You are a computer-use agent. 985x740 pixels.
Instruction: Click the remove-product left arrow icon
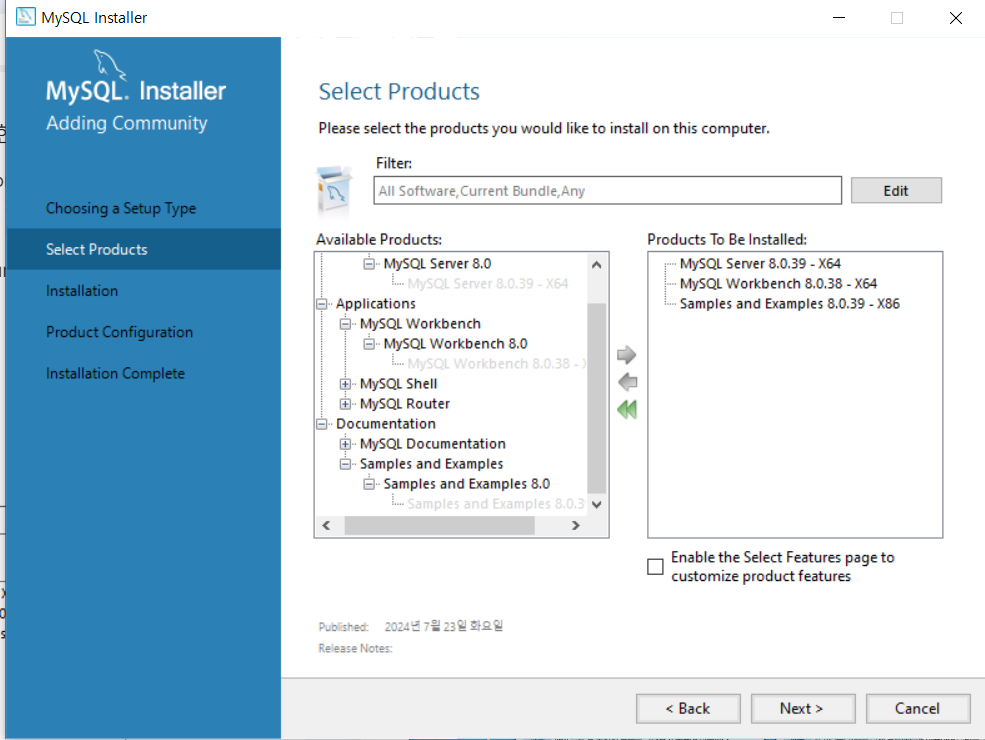coord(627,382)
